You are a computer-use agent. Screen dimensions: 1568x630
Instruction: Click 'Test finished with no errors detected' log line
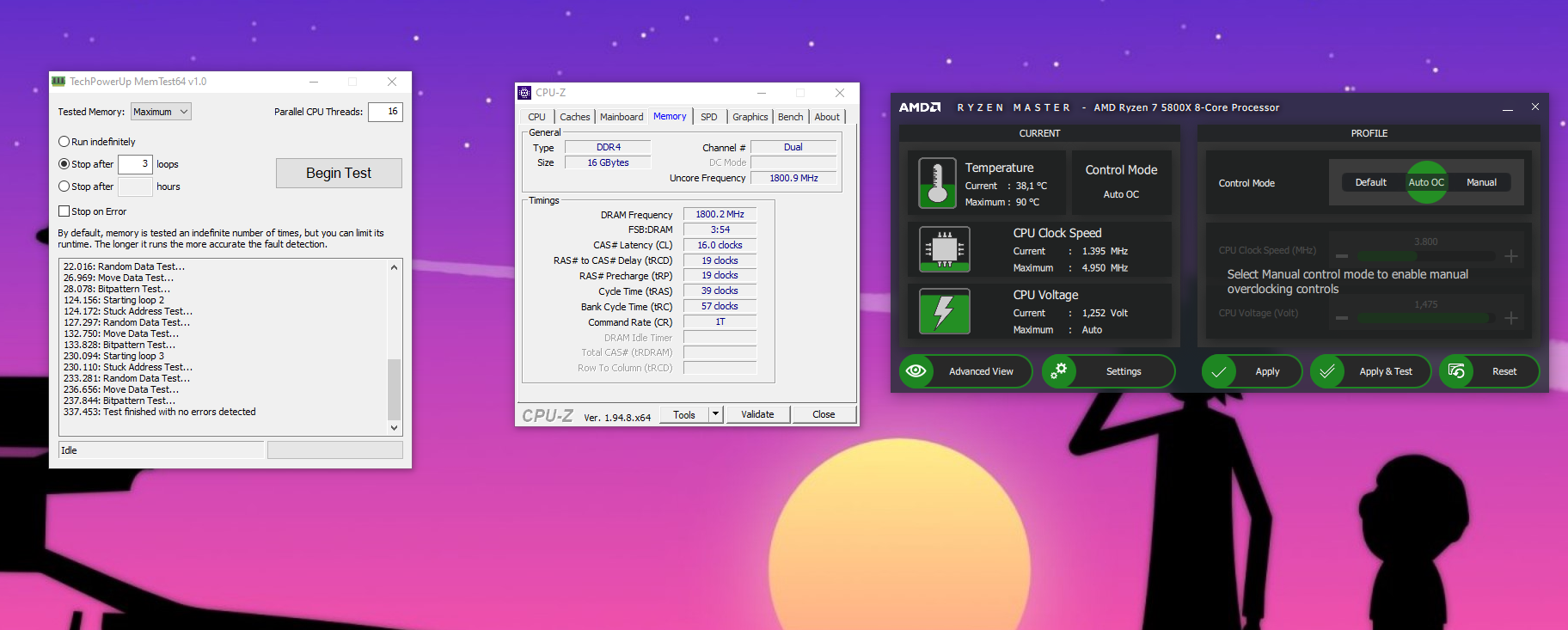159,412
